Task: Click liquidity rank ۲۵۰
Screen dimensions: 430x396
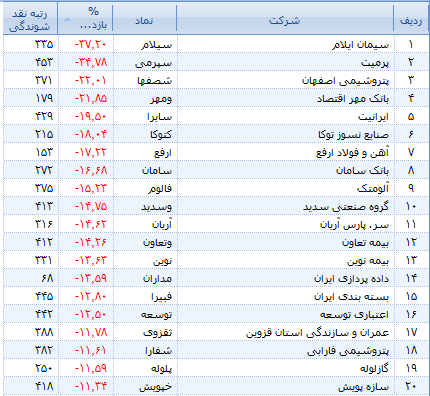Action: click(x=44, y=368)
